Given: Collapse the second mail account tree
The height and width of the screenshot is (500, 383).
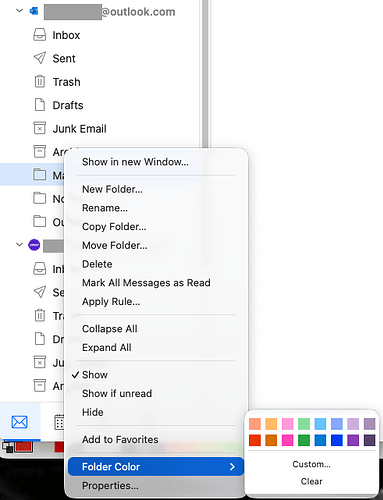Looking at the screenshot, I should click(x=20, y=245).
